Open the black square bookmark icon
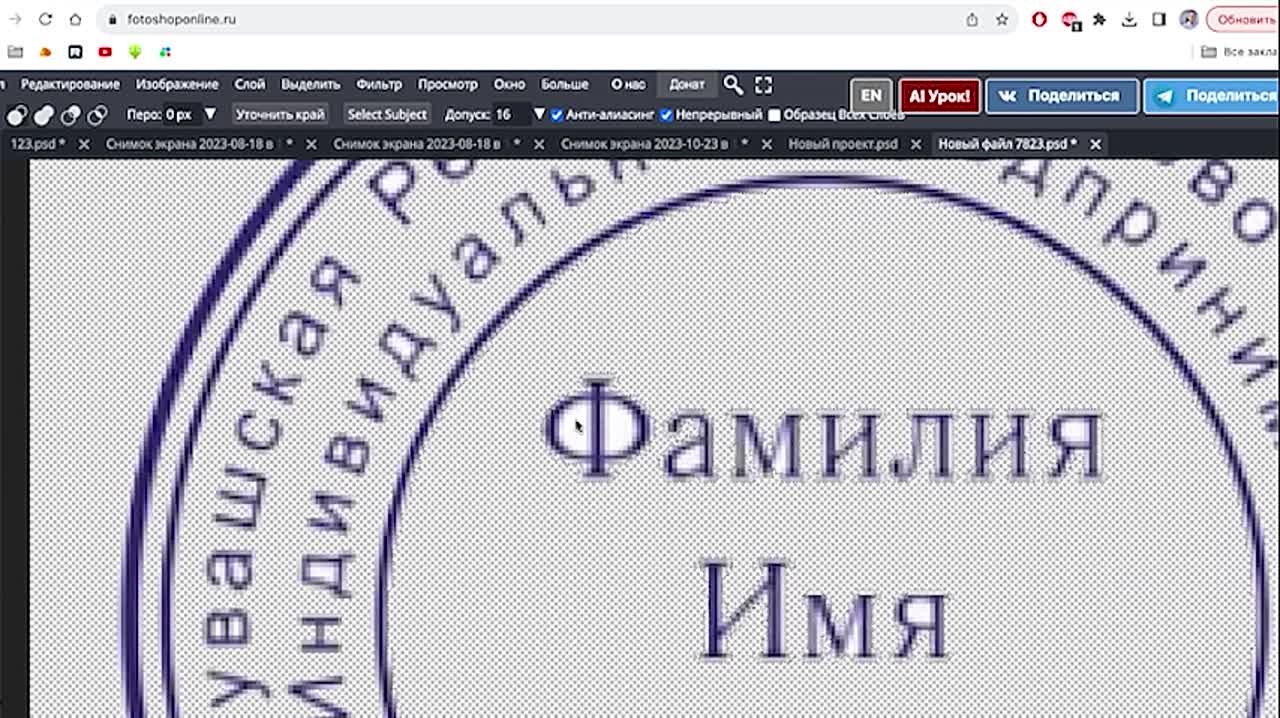Screen dimensions: 1280x718 [75, 52]
